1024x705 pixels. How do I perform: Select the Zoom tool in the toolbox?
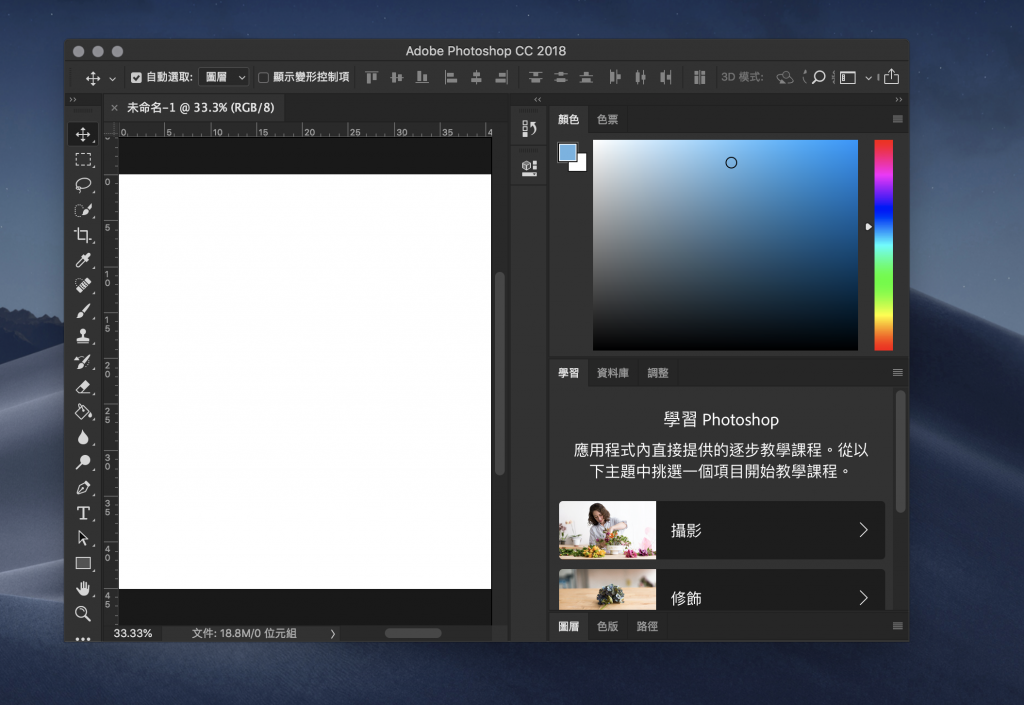click(83, 614)
